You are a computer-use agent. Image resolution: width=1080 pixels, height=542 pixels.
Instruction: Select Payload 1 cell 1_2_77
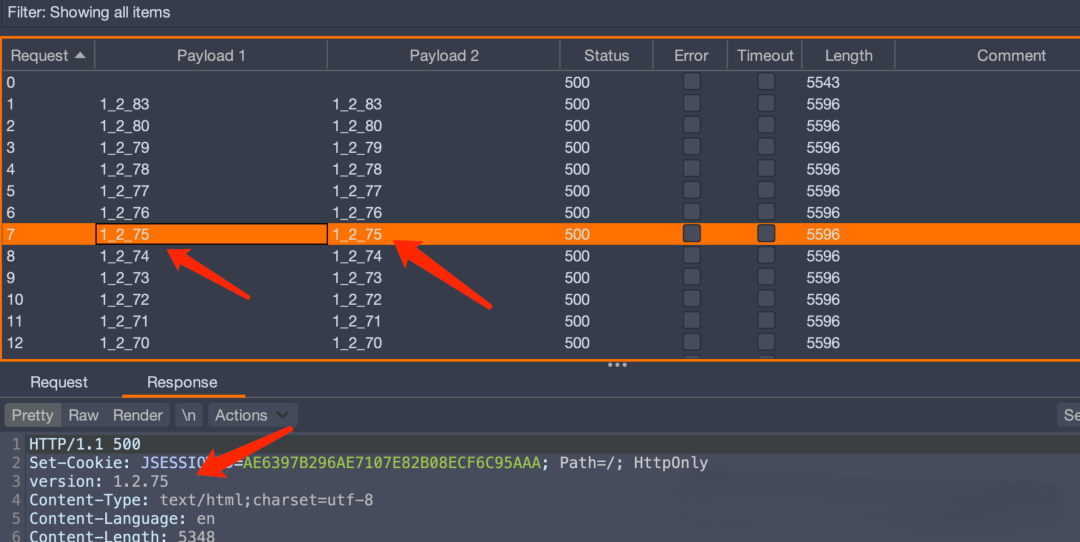point(125,191)
